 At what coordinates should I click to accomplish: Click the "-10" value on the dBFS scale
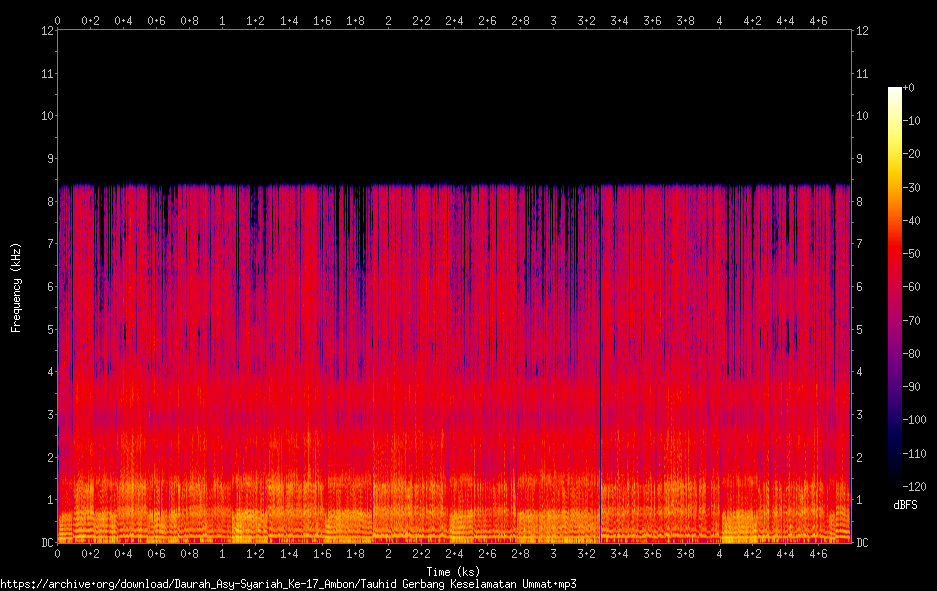[912, 121]
